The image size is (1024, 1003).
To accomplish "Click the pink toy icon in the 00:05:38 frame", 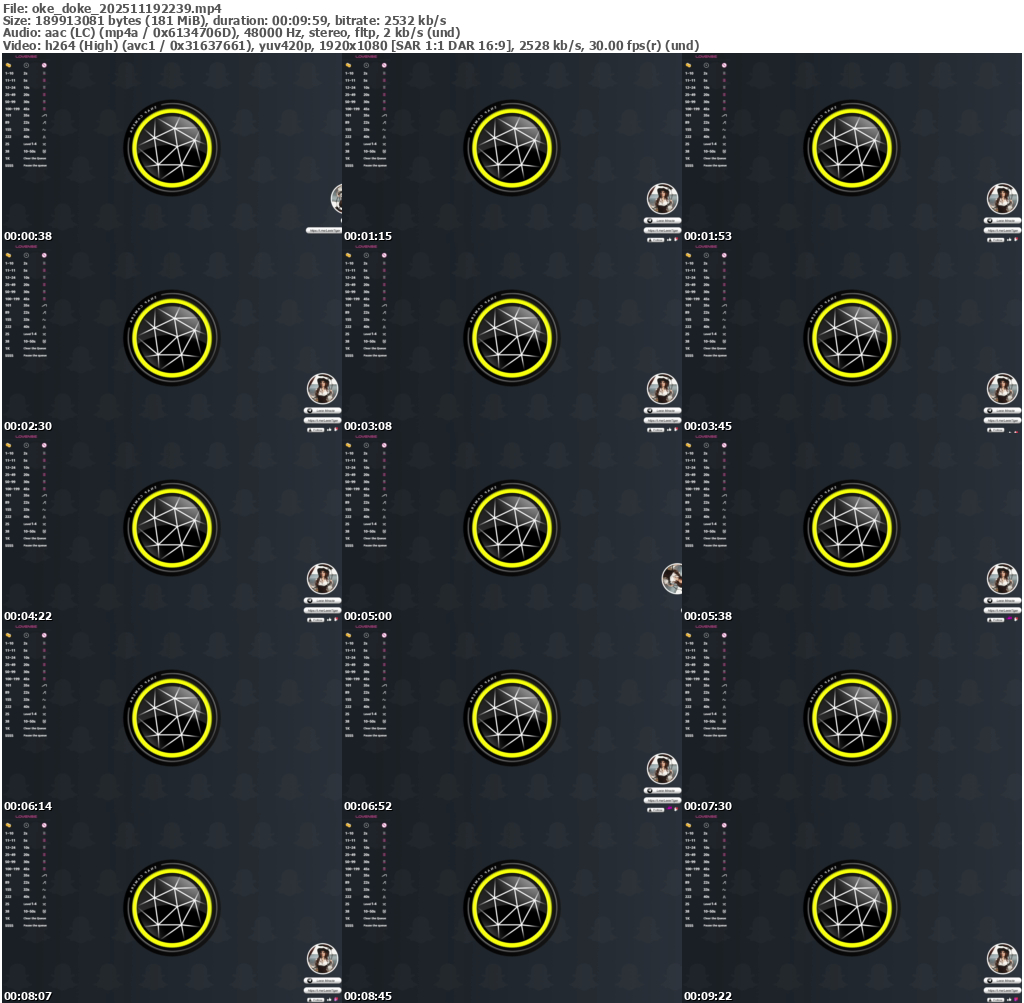I will point(724,445).
